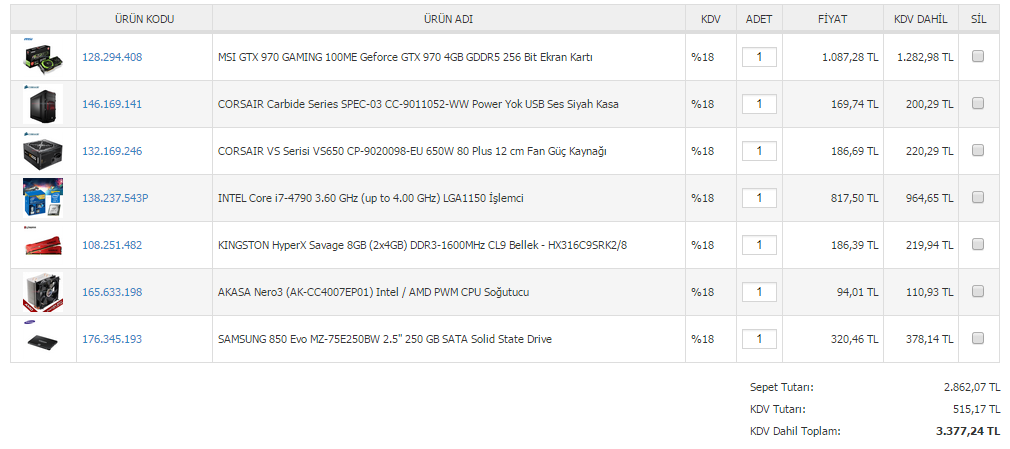Check the delete box for MSI GTX 970
Screen dimensions: 1010x449
978,56
